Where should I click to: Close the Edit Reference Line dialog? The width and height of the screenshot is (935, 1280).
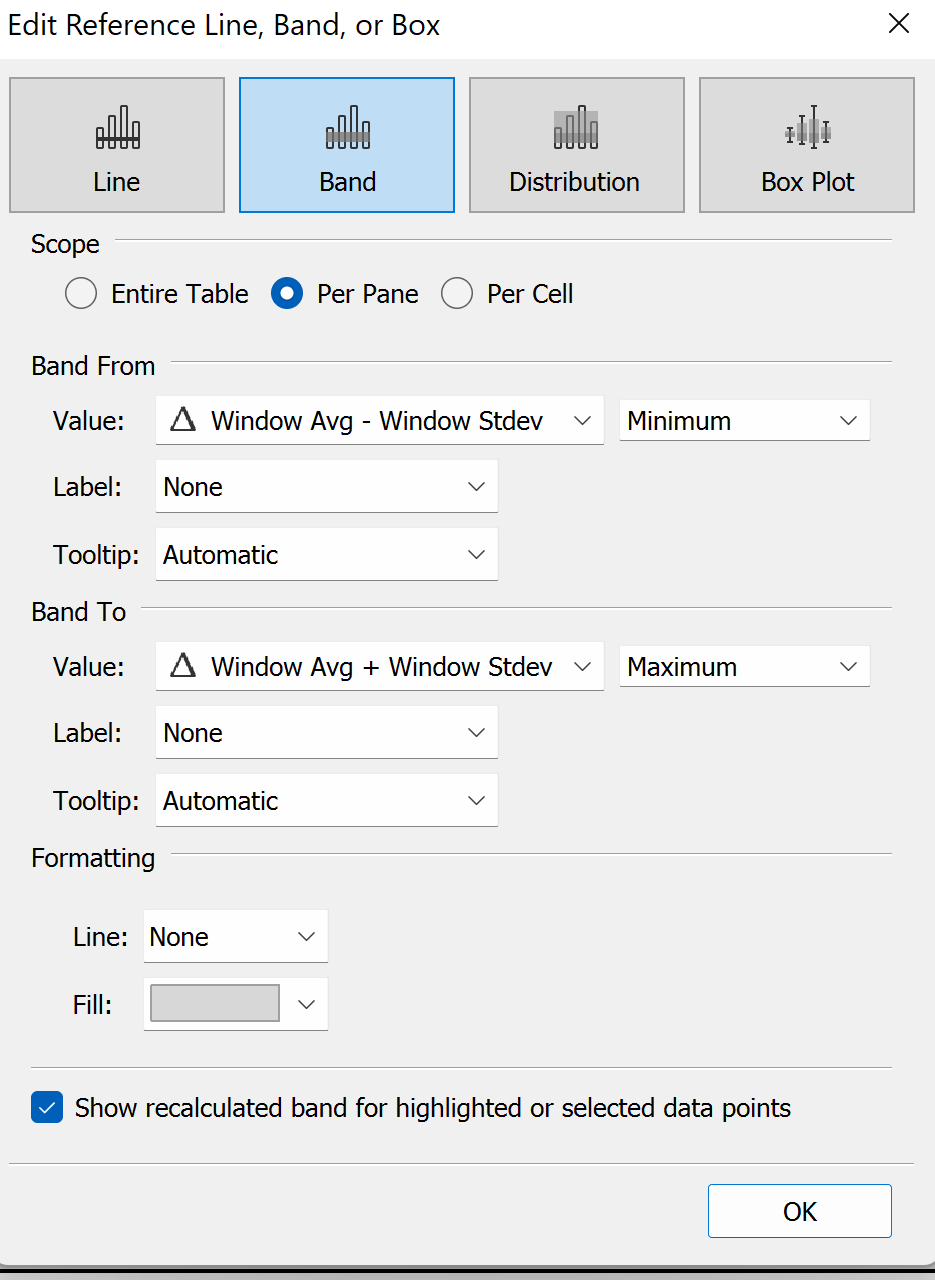tap(899, 25)
